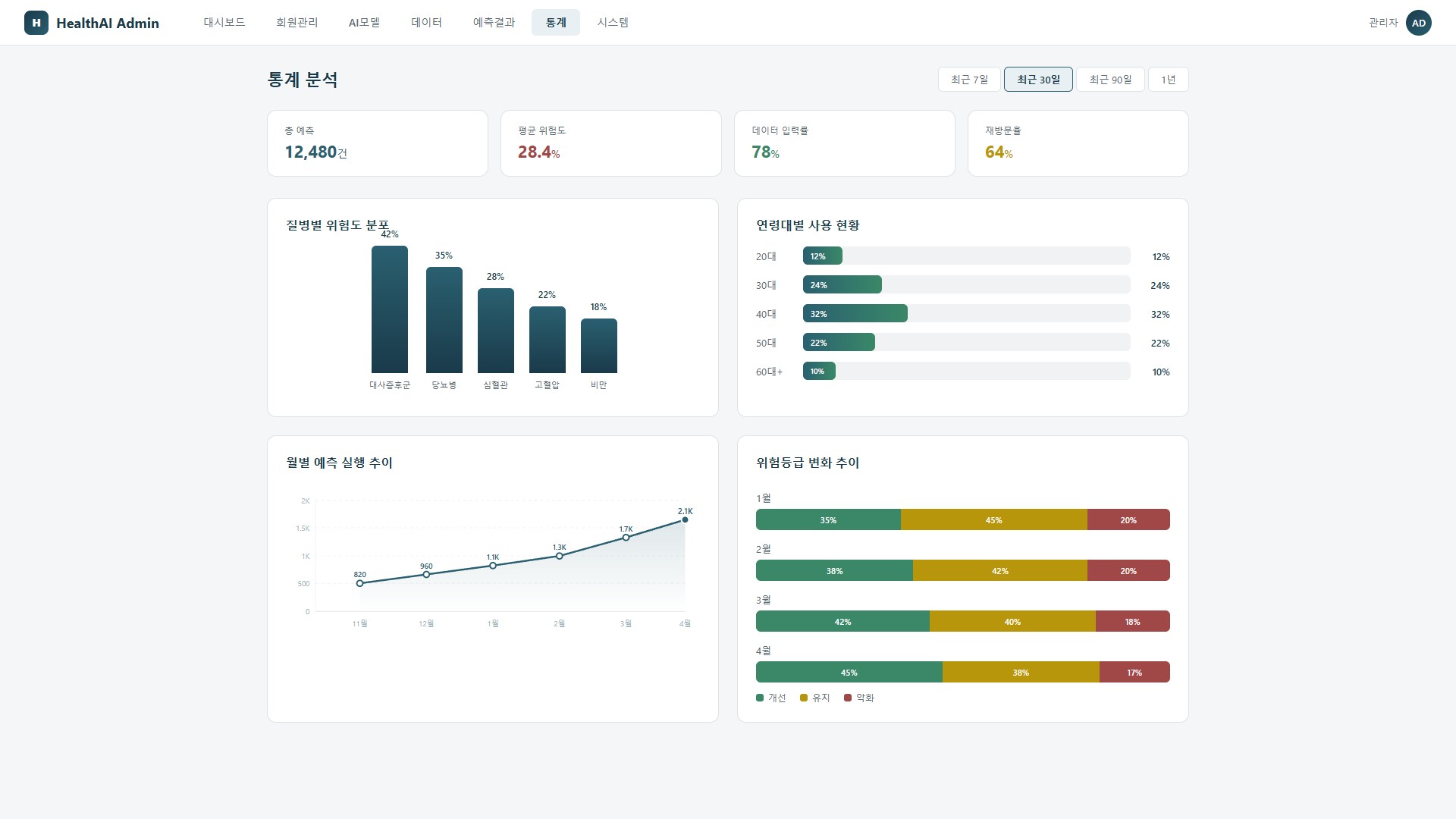
Task: Switch to the AI모델 section
Action: coord(364,23)
